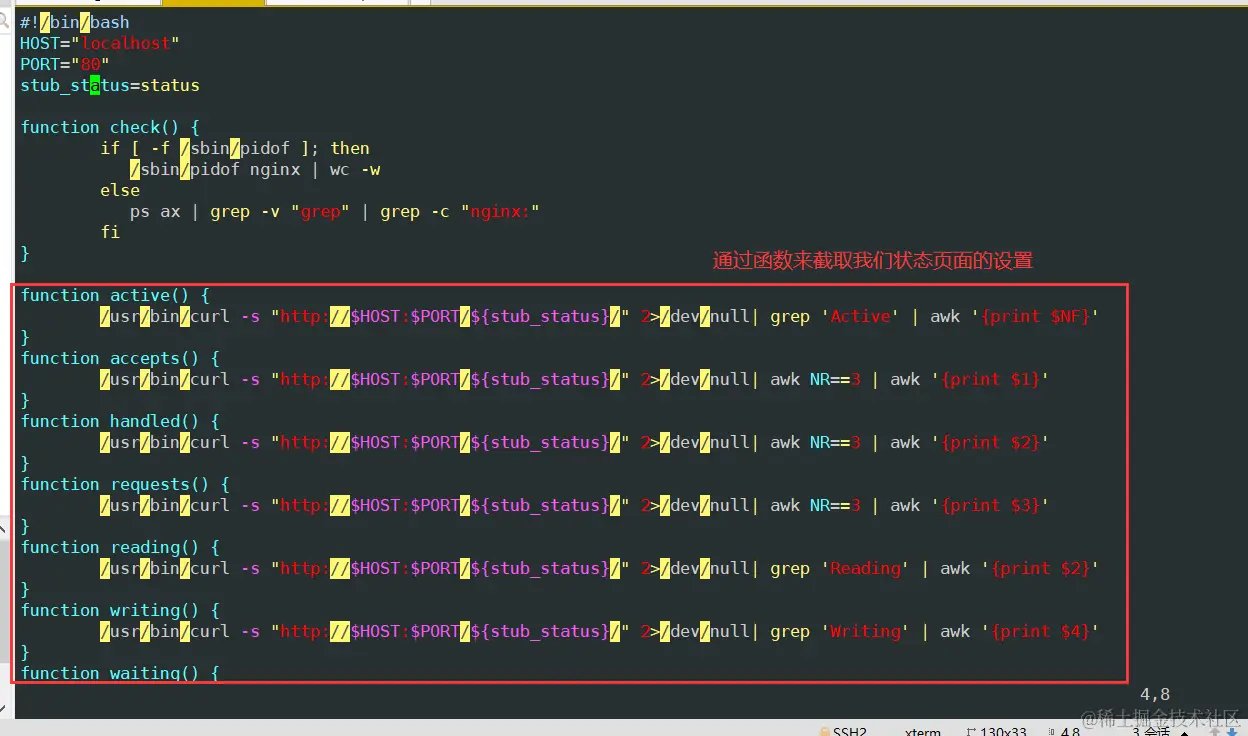
Task: Click the 'function reading() {' line
Action: click(120, 547)
